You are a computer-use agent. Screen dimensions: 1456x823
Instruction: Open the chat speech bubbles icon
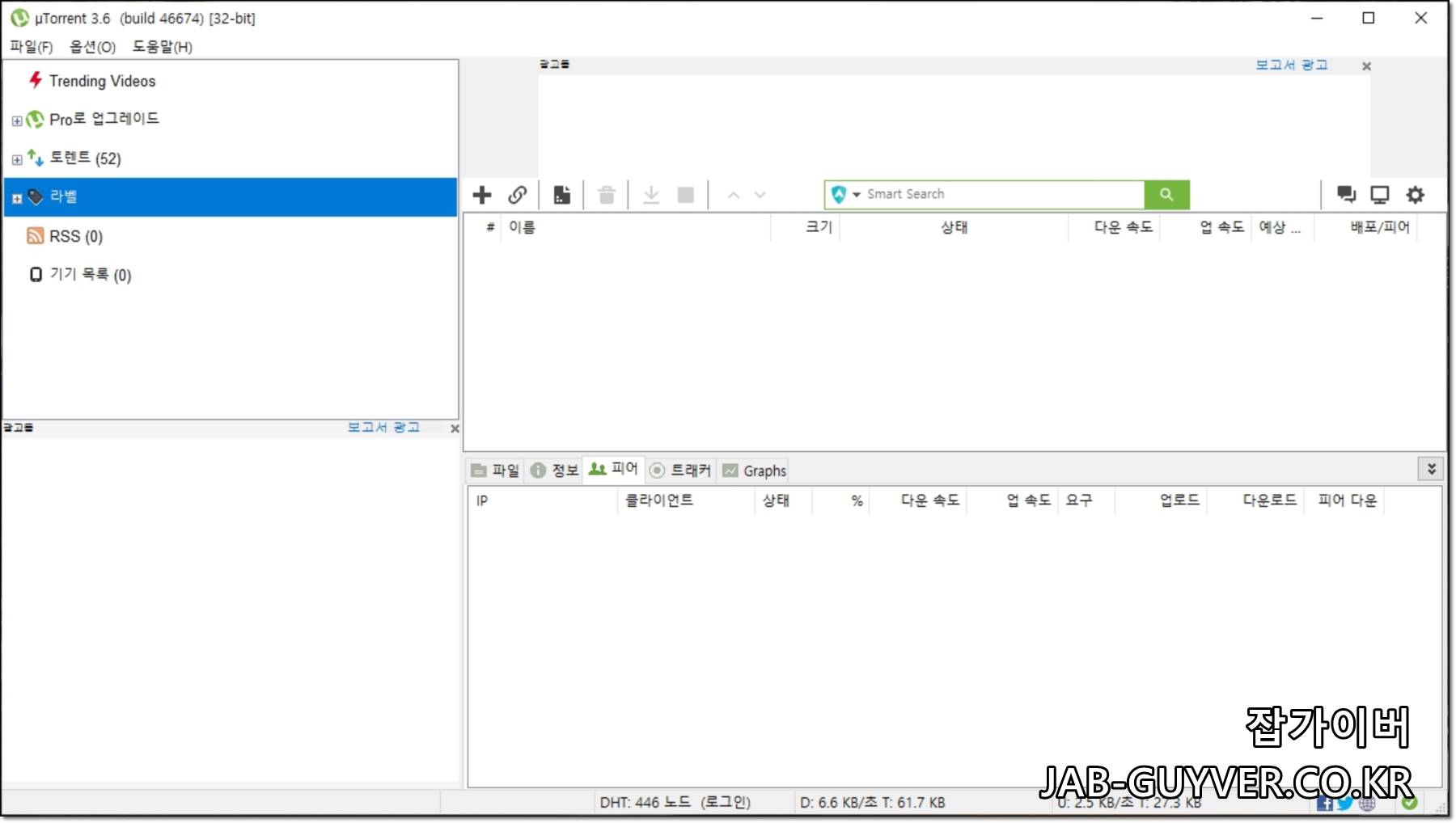pos(1347,195)
